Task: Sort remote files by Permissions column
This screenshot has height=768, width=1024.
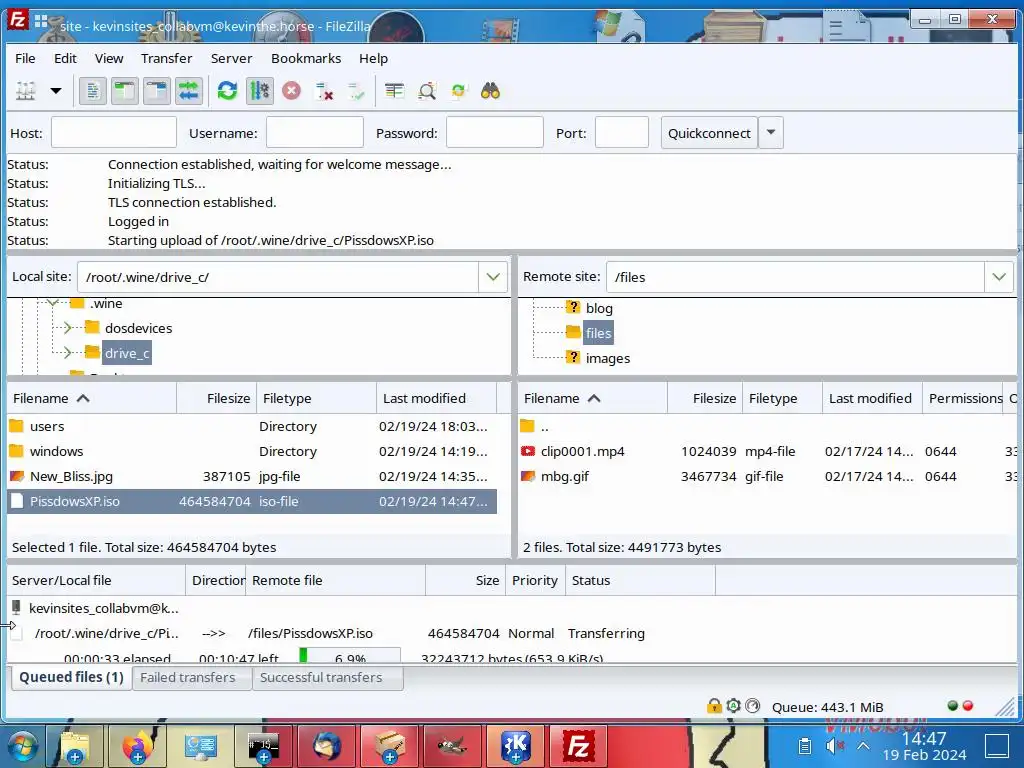Action: click(x=965, y=398)
